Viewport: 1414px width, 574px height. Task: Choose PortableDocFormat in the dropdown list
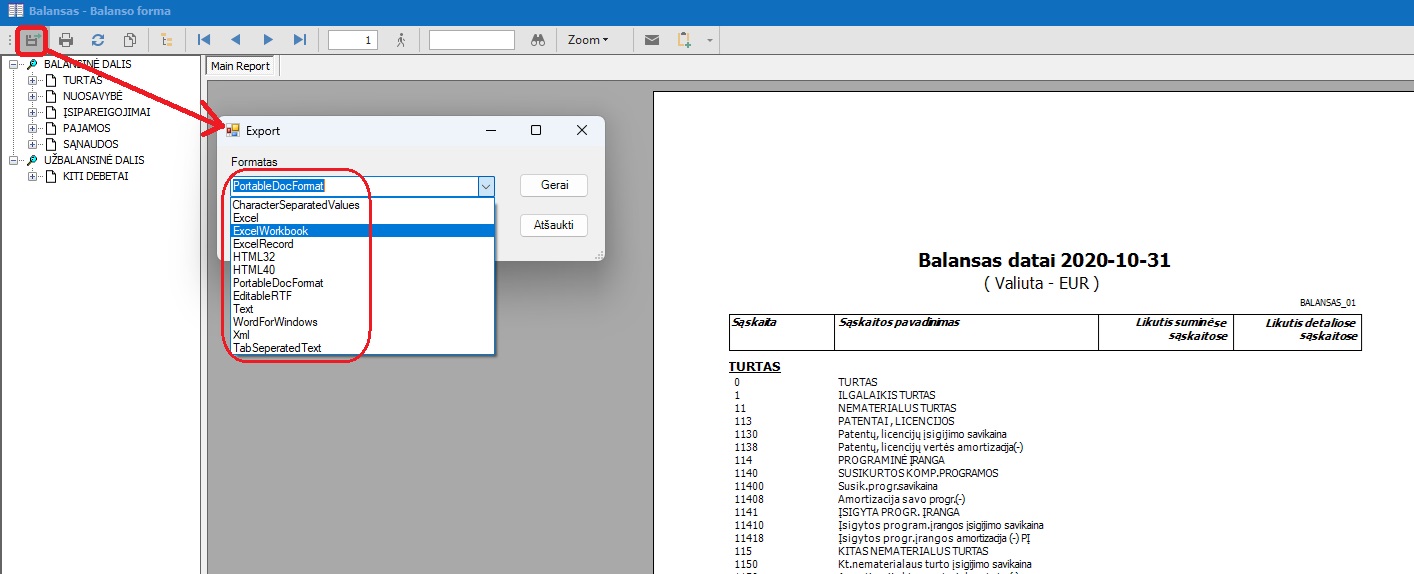362,283
